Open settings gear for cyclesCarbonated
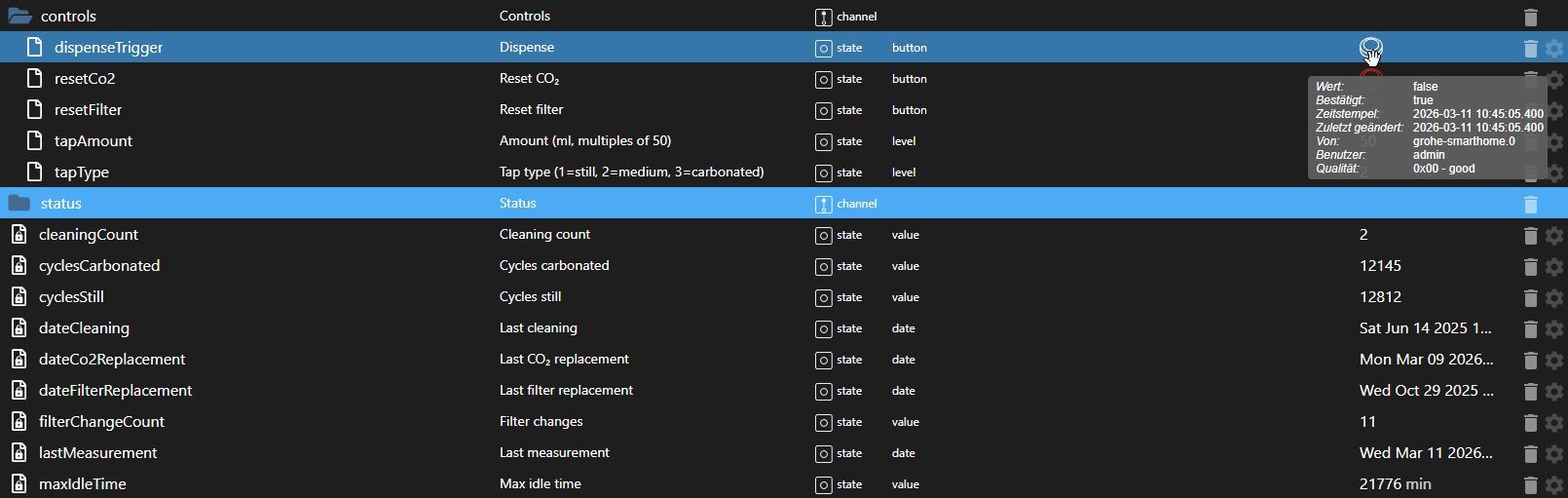The image size is (1568, 498). pos(1554,266)
